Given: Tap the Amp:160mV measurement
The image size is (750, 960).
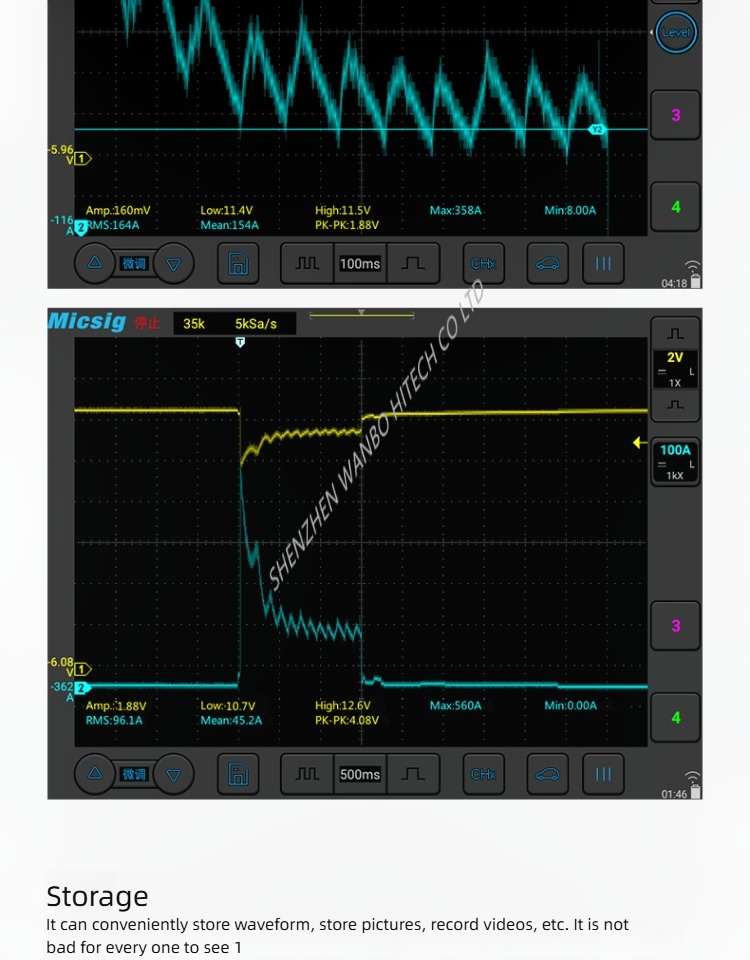Looking at the screenshot, I should tap(118, 211).
